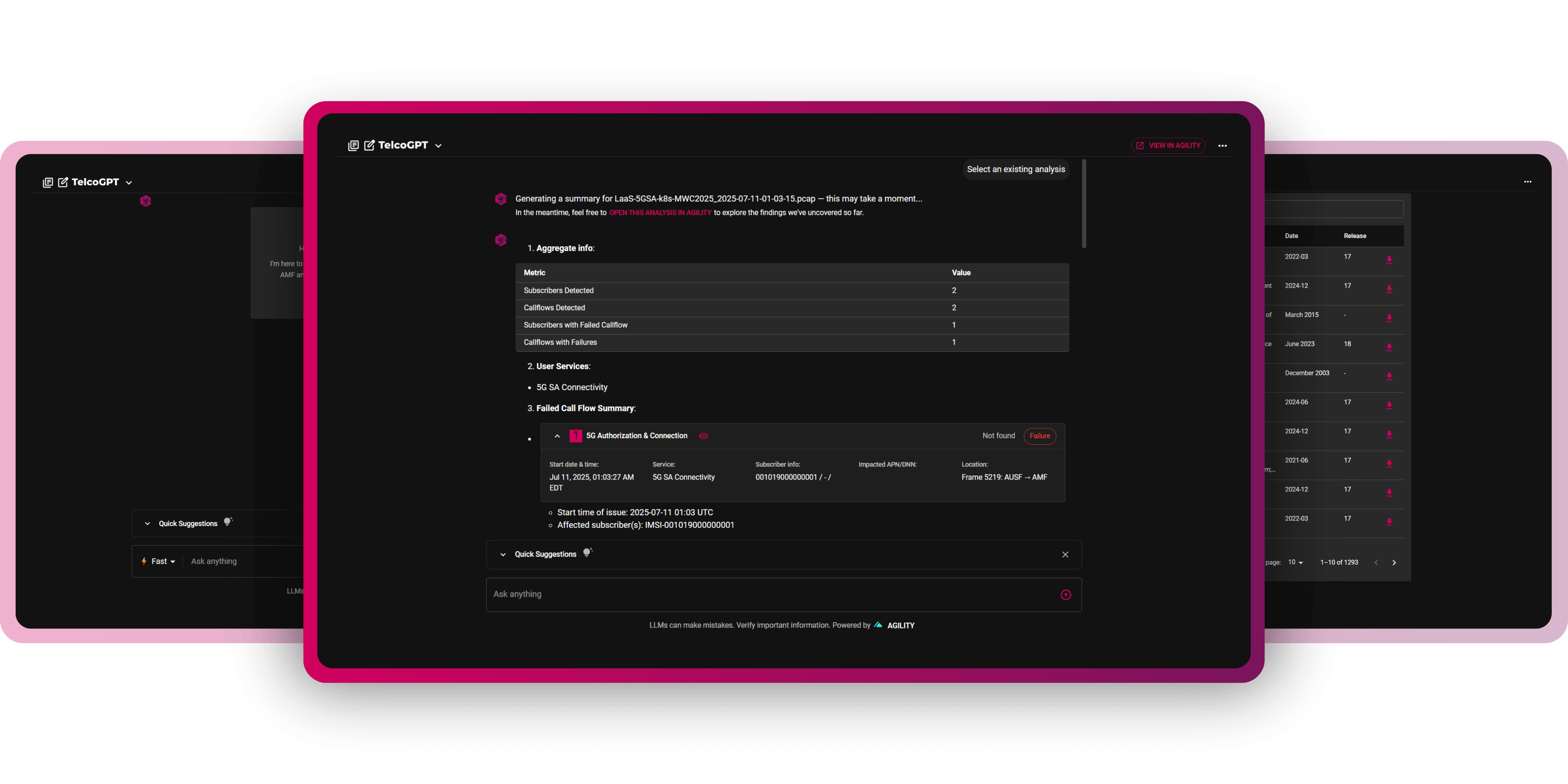
Task: Click lightning bolt icon beside Fast
Action: point(144,561)
